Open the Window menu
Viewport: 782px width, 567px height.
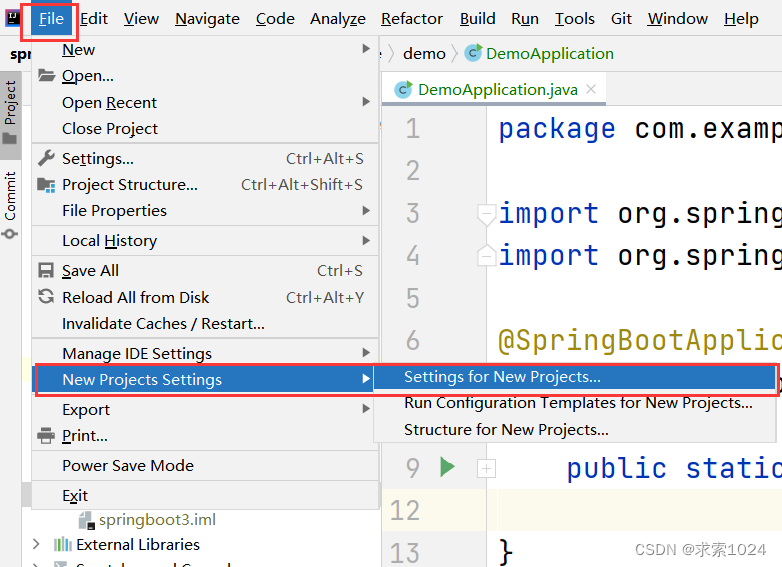pos(677,19)
